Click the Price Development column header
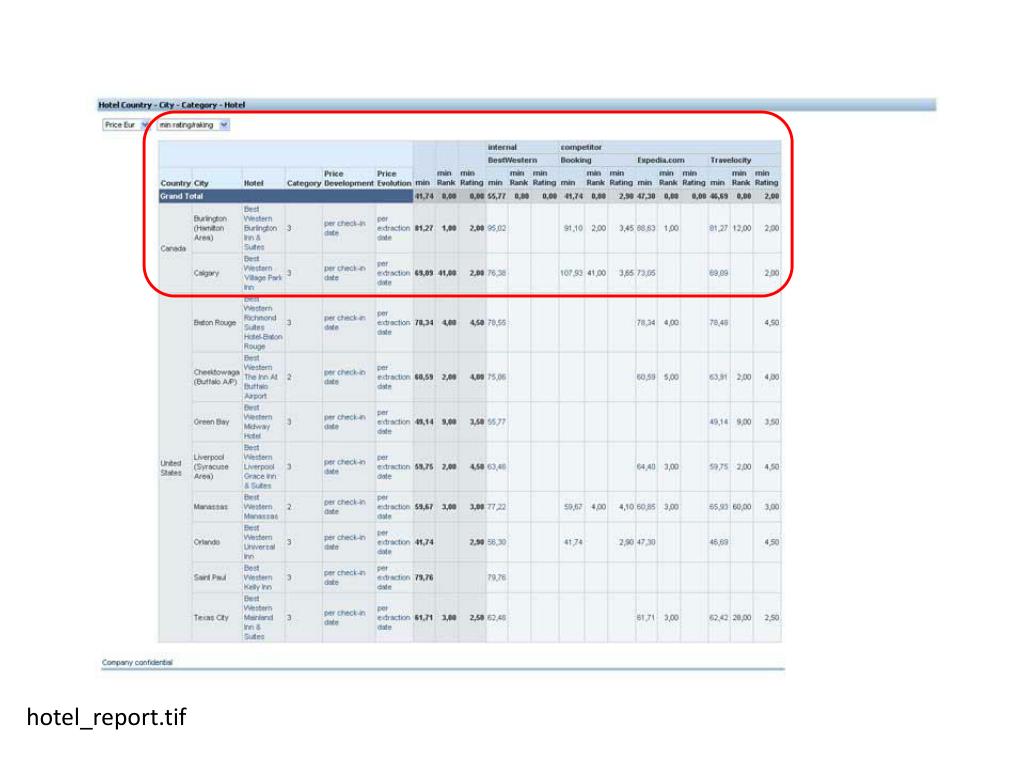The width and height of the screenshot is (1024, 768). coord(349,179)
